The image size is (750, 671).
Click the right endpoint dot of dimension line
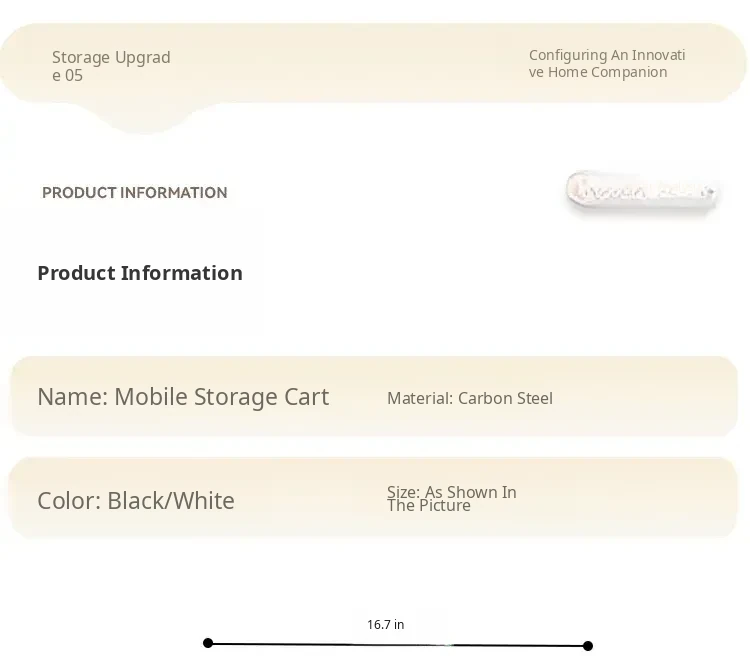point(588,646)
